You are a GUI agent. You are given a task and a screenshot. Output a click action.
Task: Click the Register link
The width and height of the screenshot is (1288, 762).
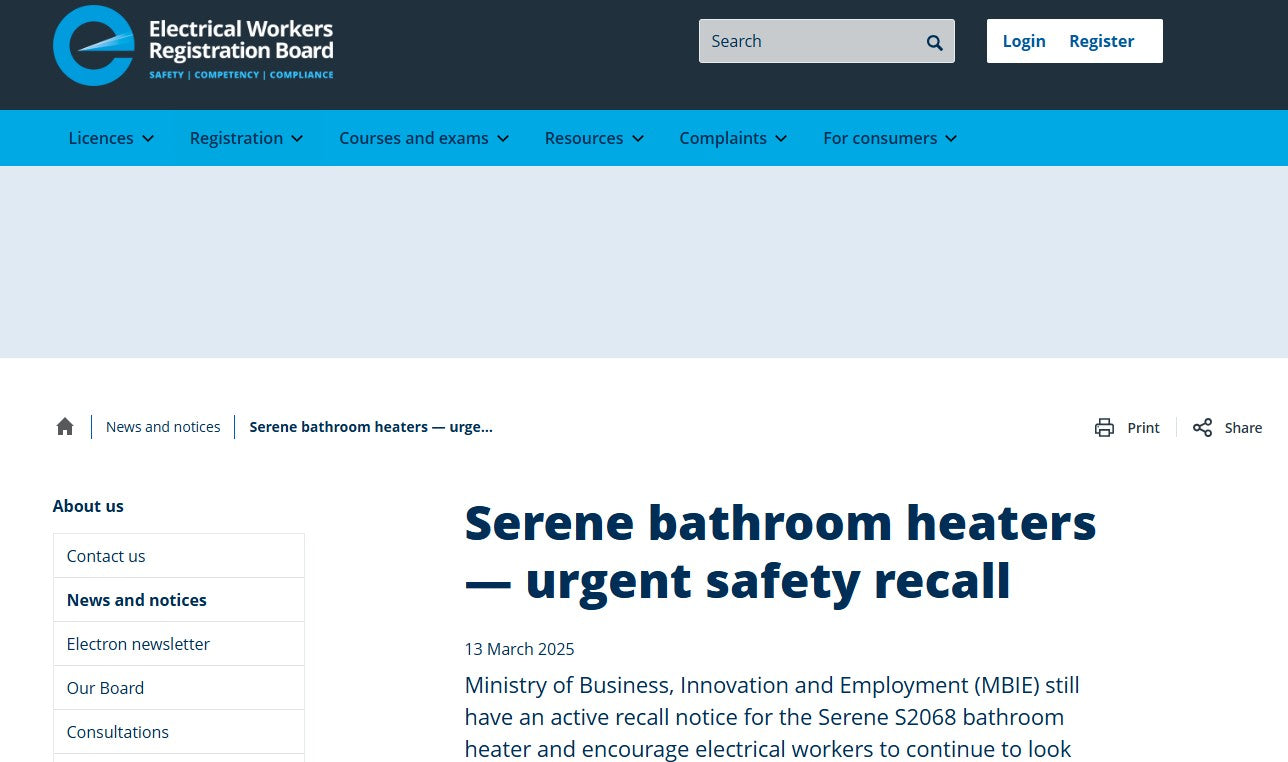[x=1101, y=41]
